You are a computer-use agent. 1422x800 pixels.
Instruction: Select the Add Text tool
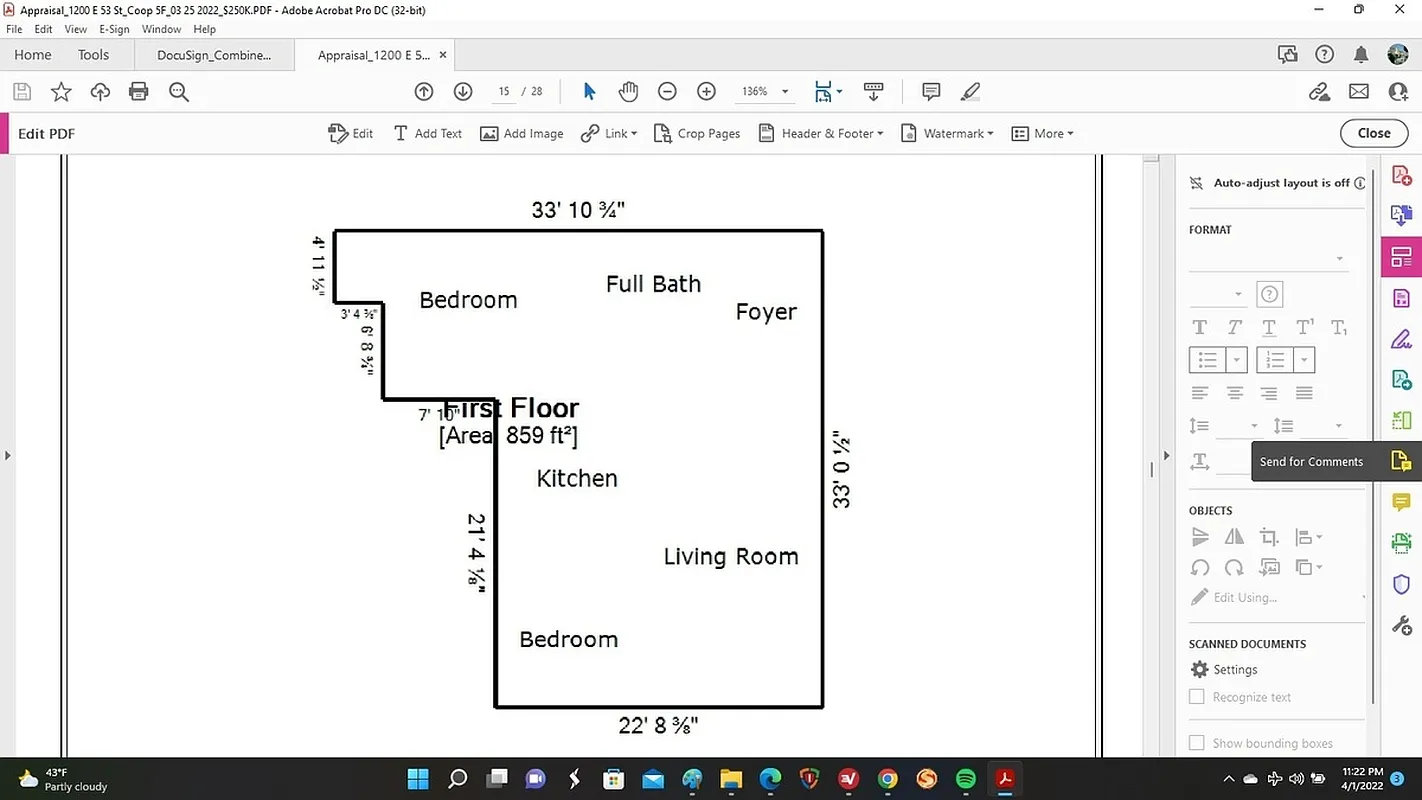click(427, 132)
